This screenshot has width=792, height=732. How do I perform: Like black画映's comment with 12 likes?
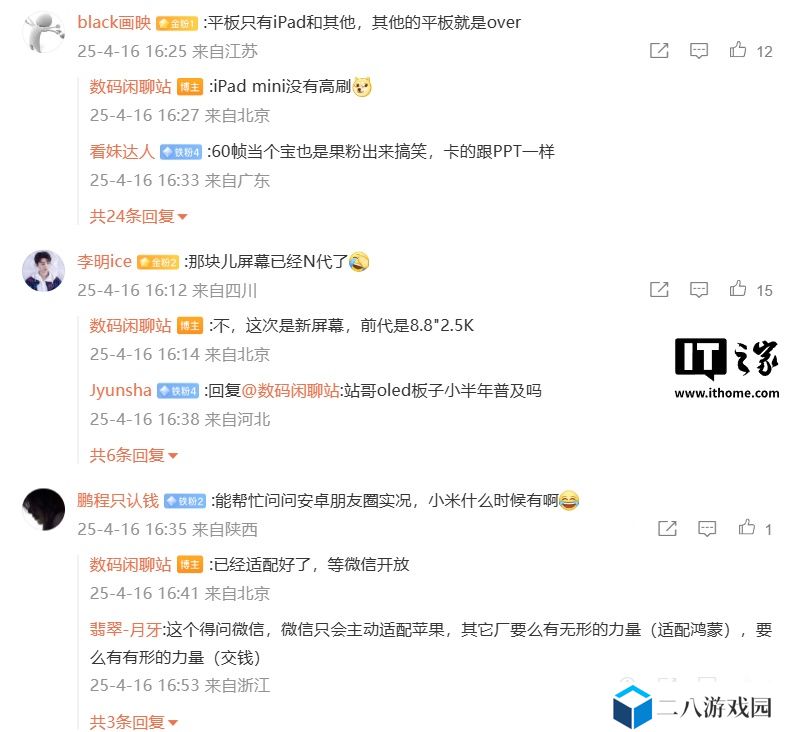pyautogui.click(x=738, y=50)
